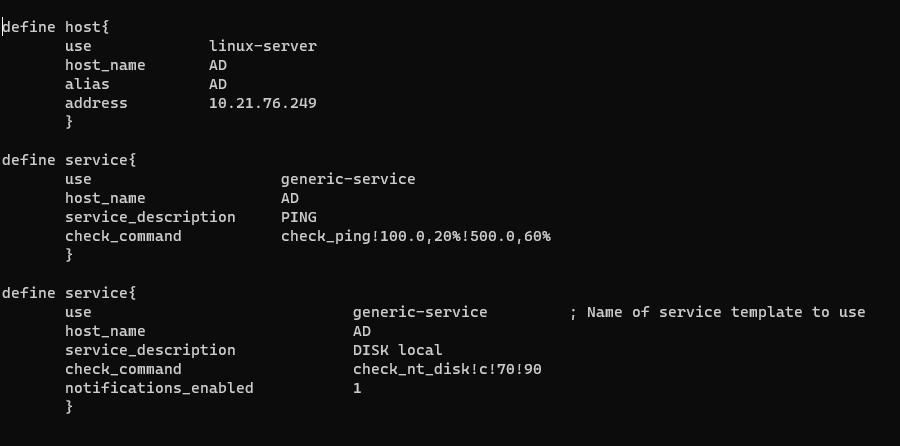900x446 pixels.
Task: Place cursor on linux-server template value
Action: click(262, 46)
